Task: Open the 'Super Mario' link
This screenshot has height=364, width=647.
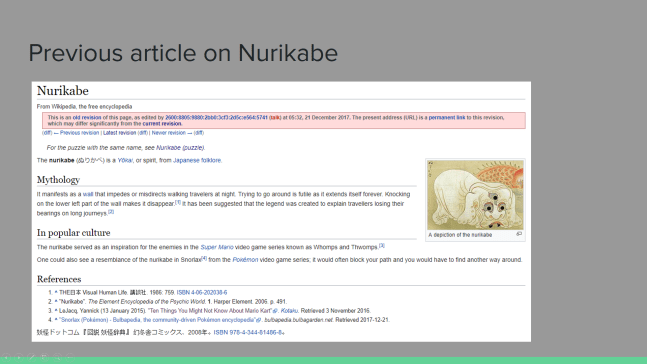Action: 217,247
